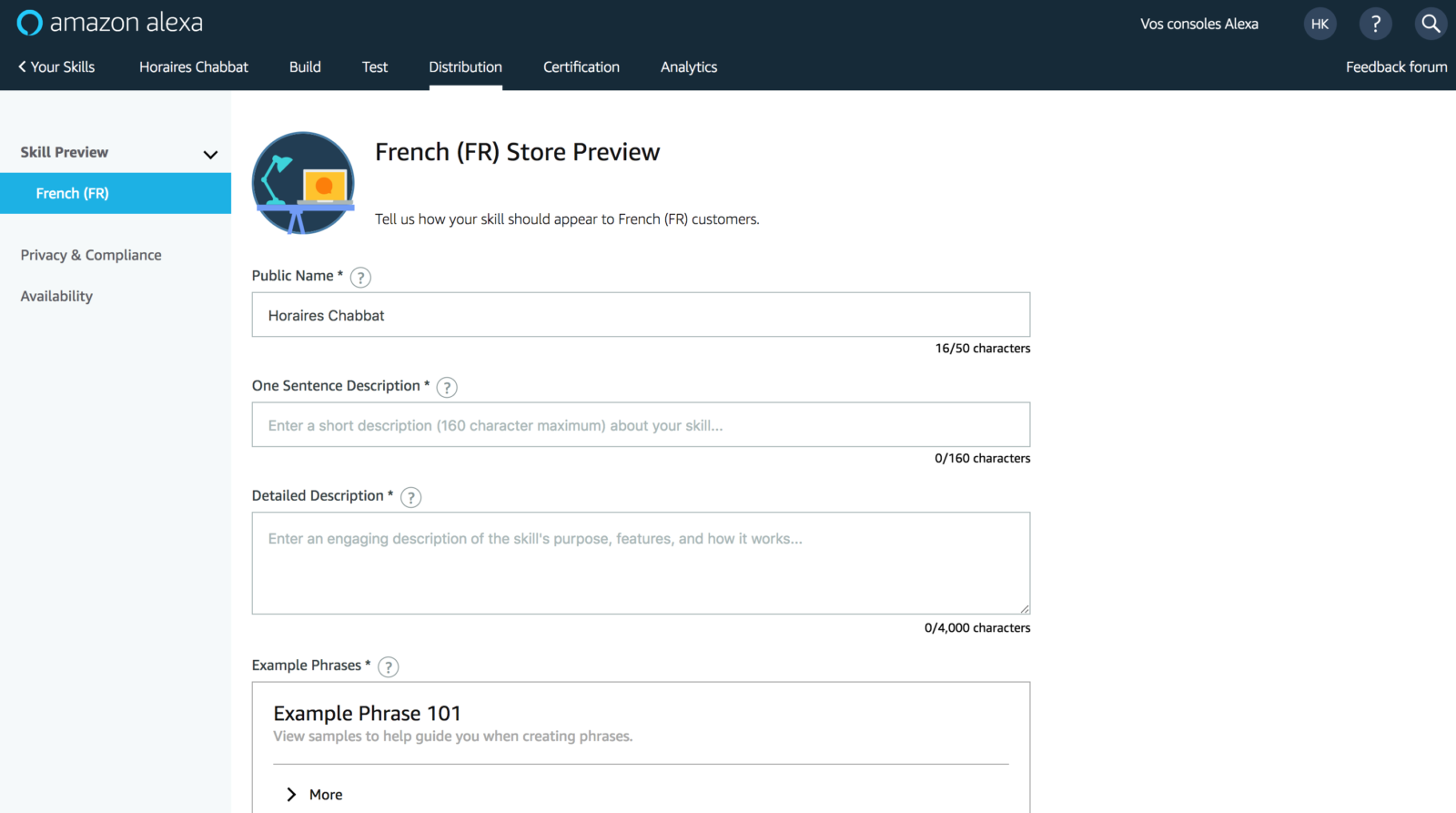Show help for One Sentence Description

(x=447, y=388)
